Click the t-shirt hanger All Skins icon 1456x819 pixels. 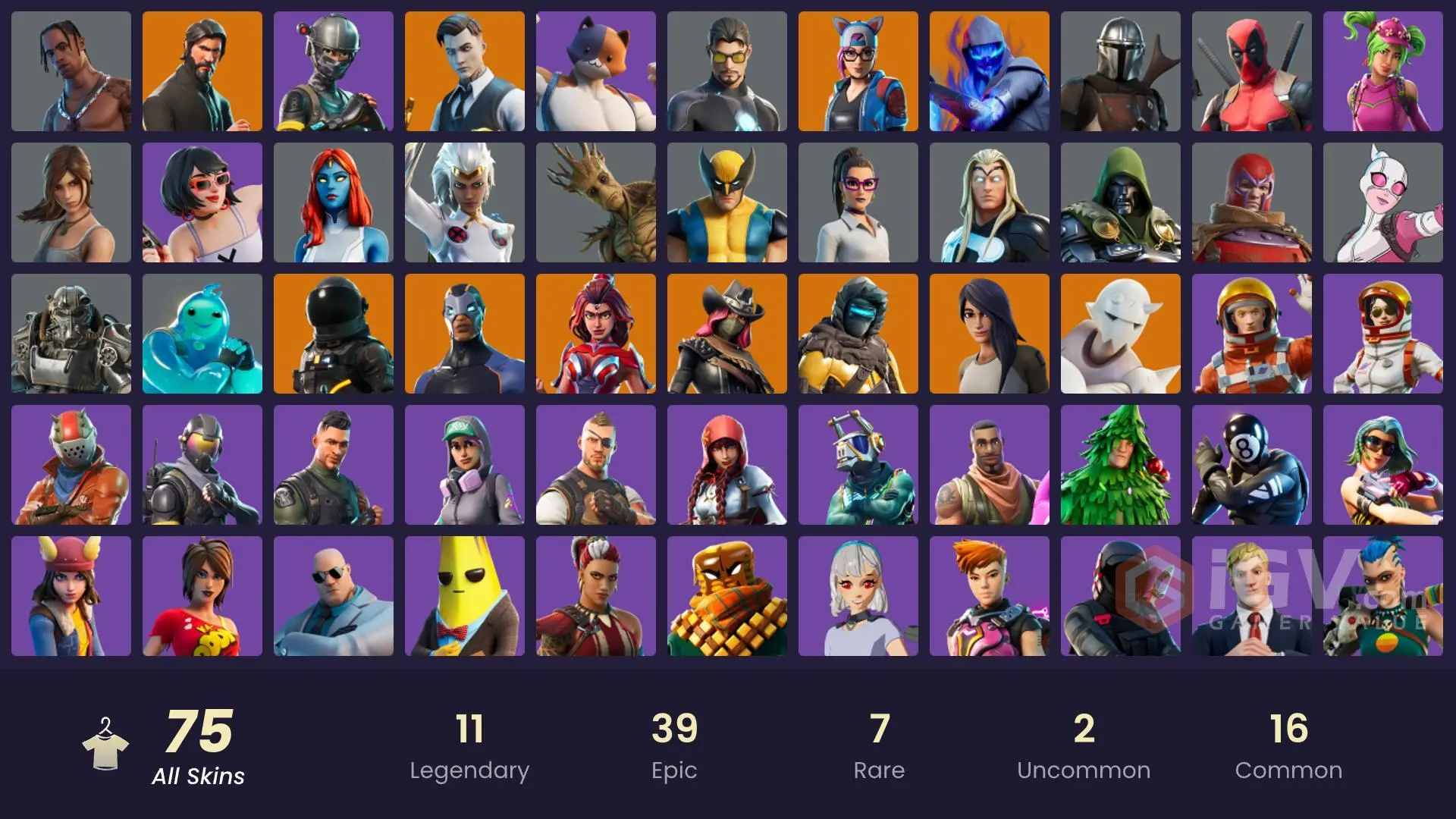click(105, 744)
